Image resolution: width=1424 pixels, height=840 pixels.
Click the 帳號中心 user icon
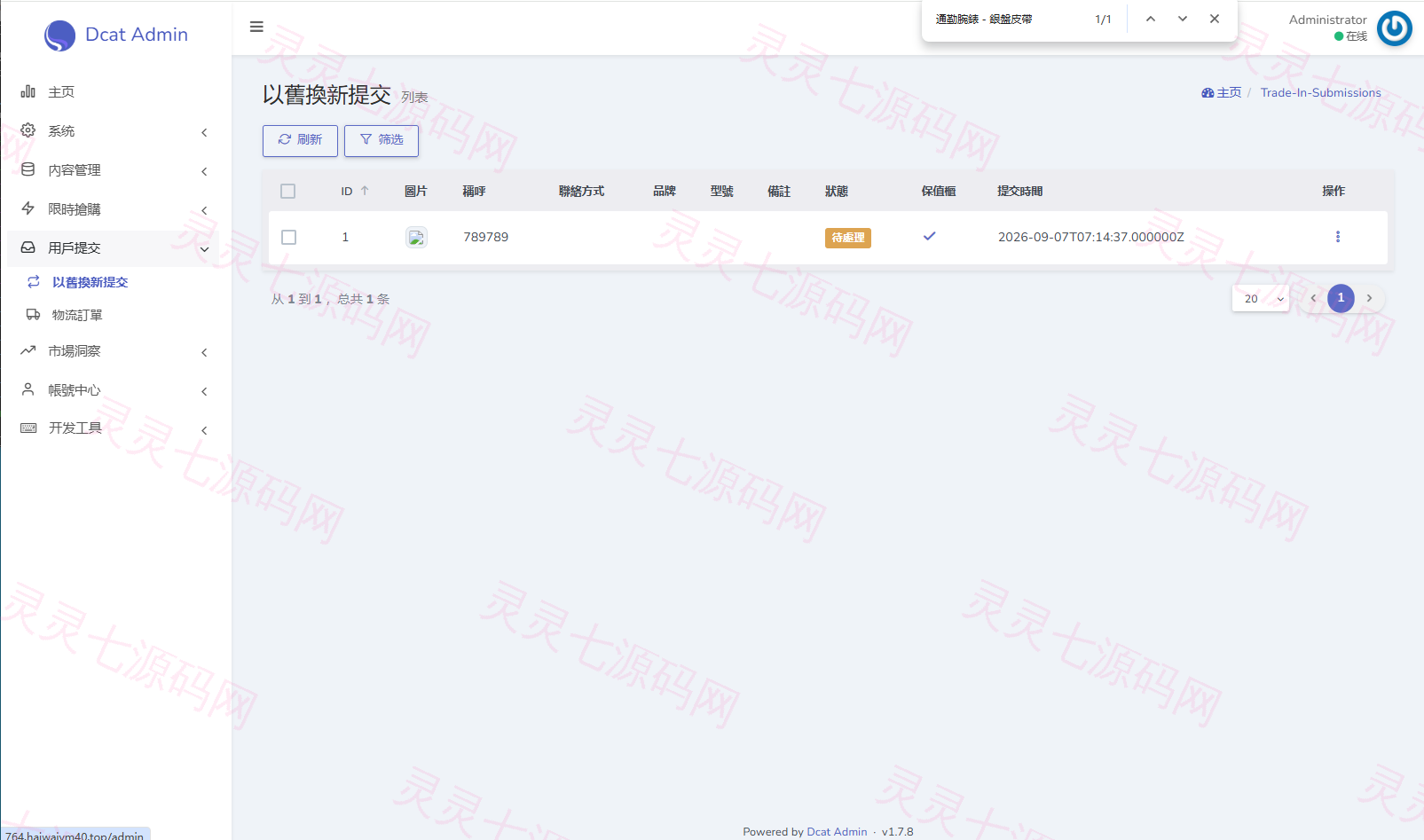pyautogui.click(x=28, y=389)
